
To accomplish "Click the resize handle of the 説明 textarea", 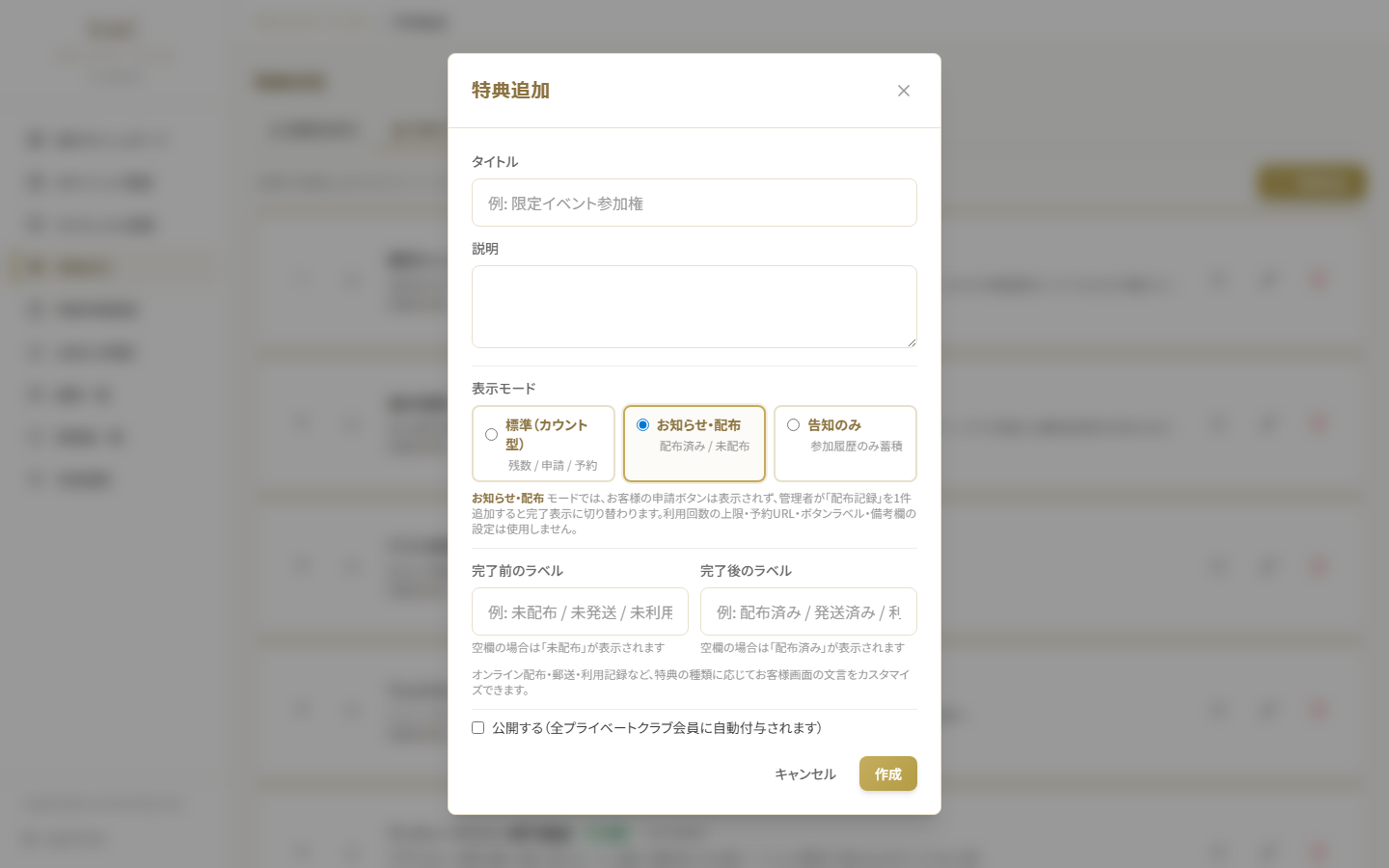I will tap(911, 341).
